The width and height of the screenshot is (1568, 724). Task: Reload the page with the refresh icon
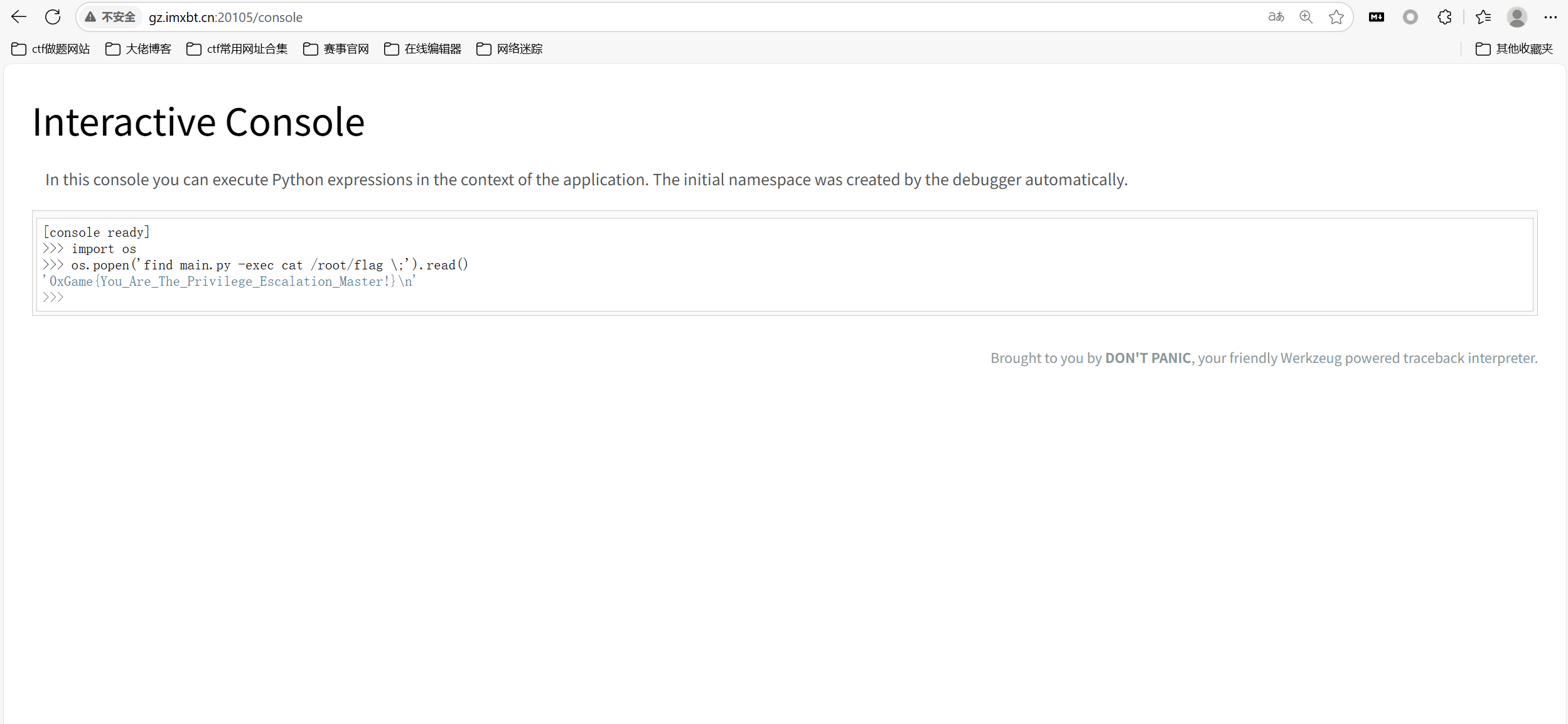tap(53, 17)
